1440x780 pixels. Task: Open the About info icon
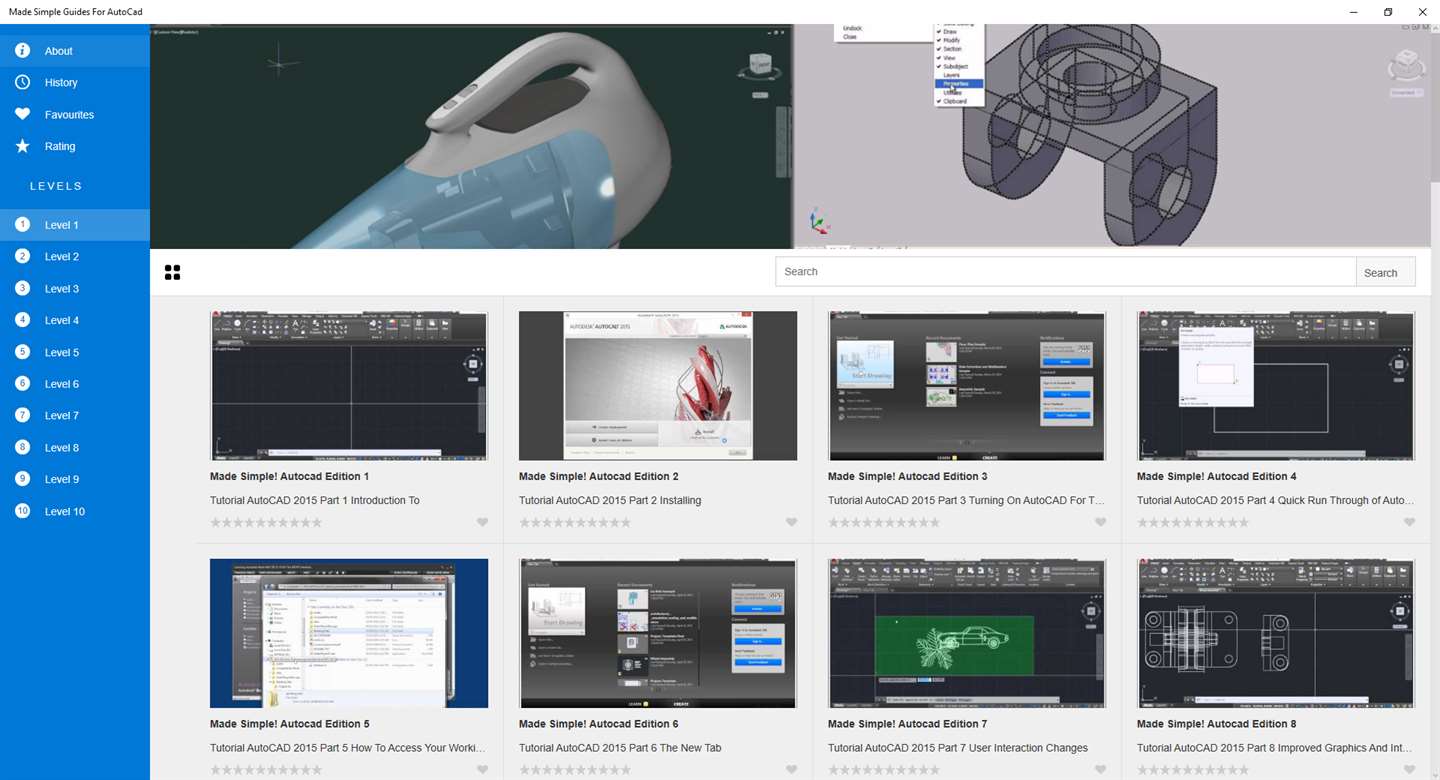click(22, 50)
